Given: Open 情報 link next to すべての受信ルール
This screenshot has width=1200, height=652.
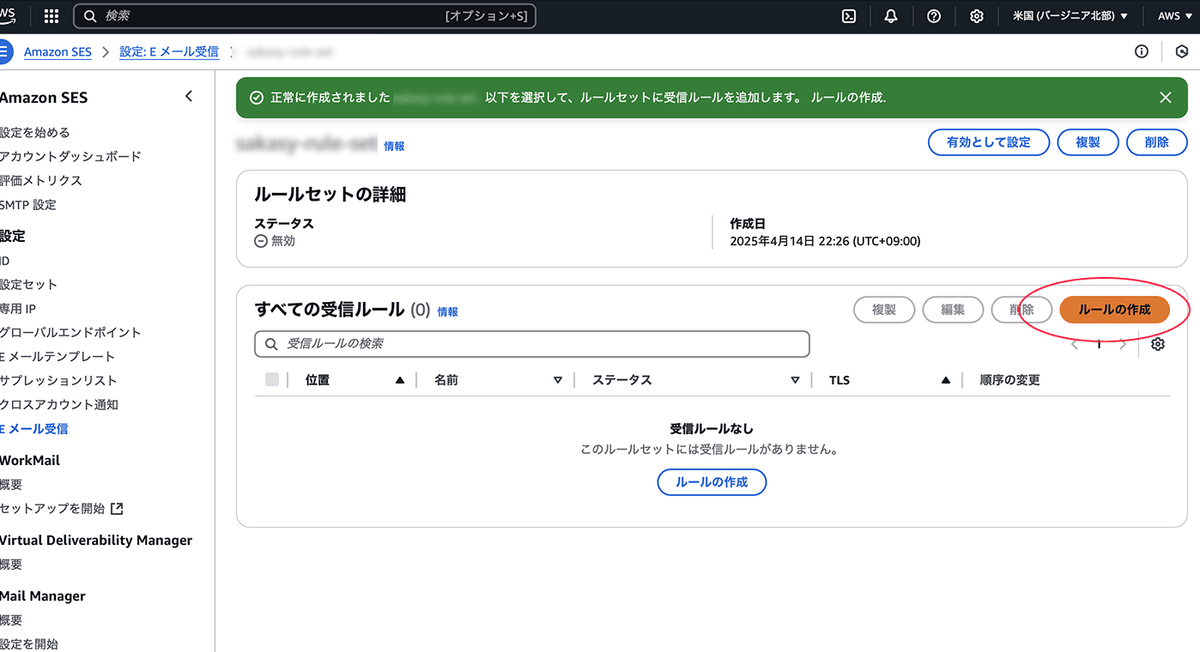Looking at the screenshot, I should pos(447,312).
